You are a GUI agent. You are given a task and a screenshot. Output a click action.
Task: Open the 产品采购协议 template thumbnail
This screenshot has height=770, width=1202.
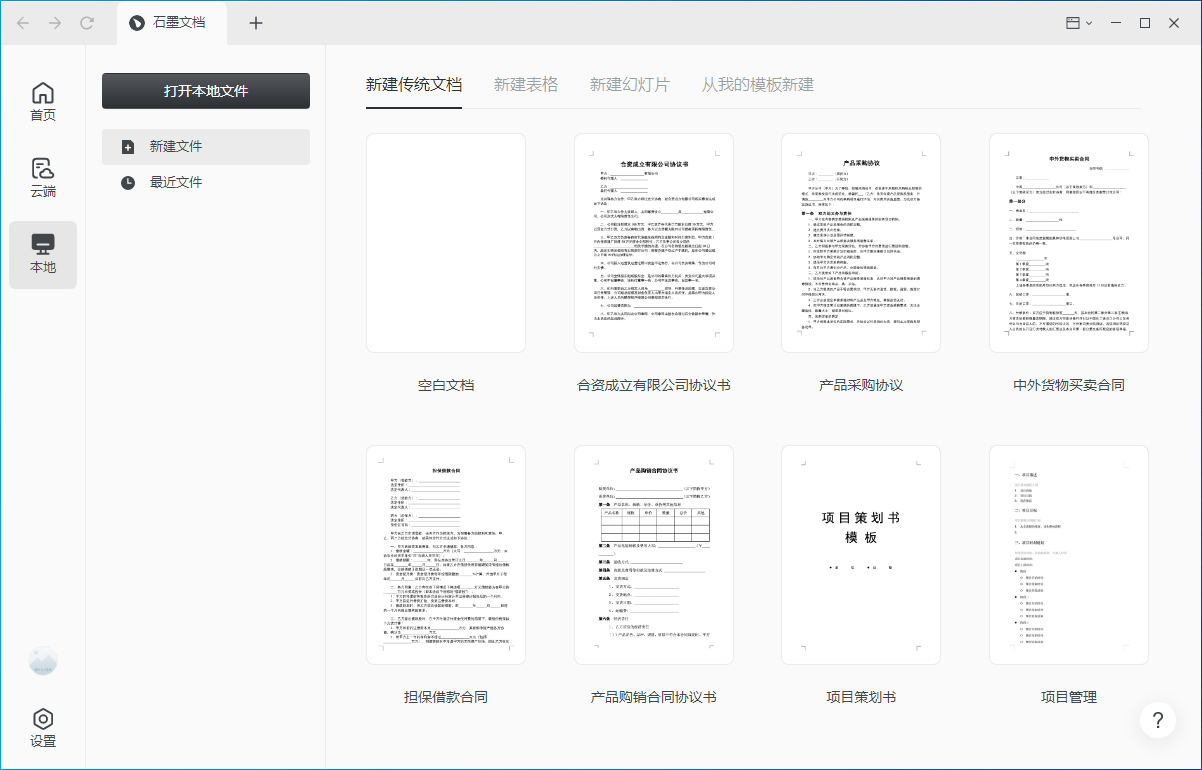coord(861,243)
